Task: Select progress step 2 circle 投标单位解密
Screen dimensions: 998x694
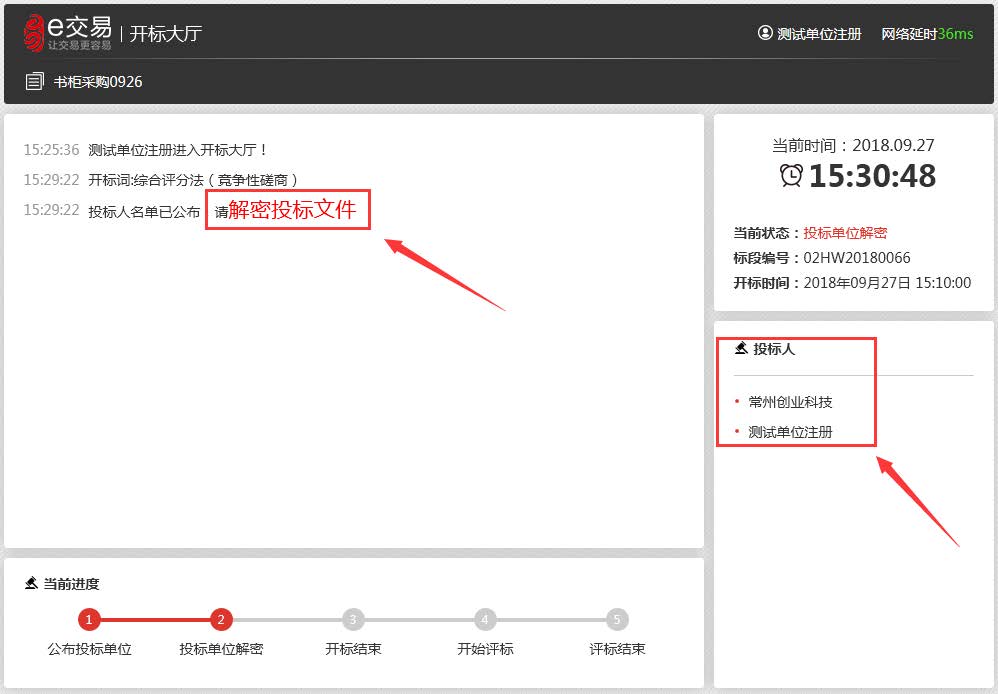Action: click(221, 619)
